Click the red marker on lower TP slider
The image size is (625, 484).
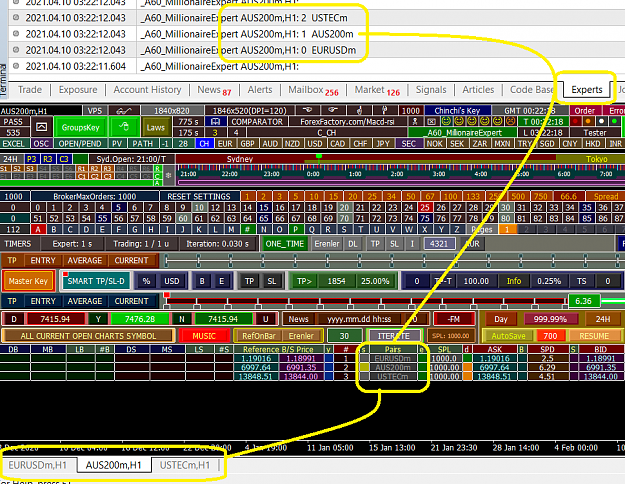[x=167, y=295]
